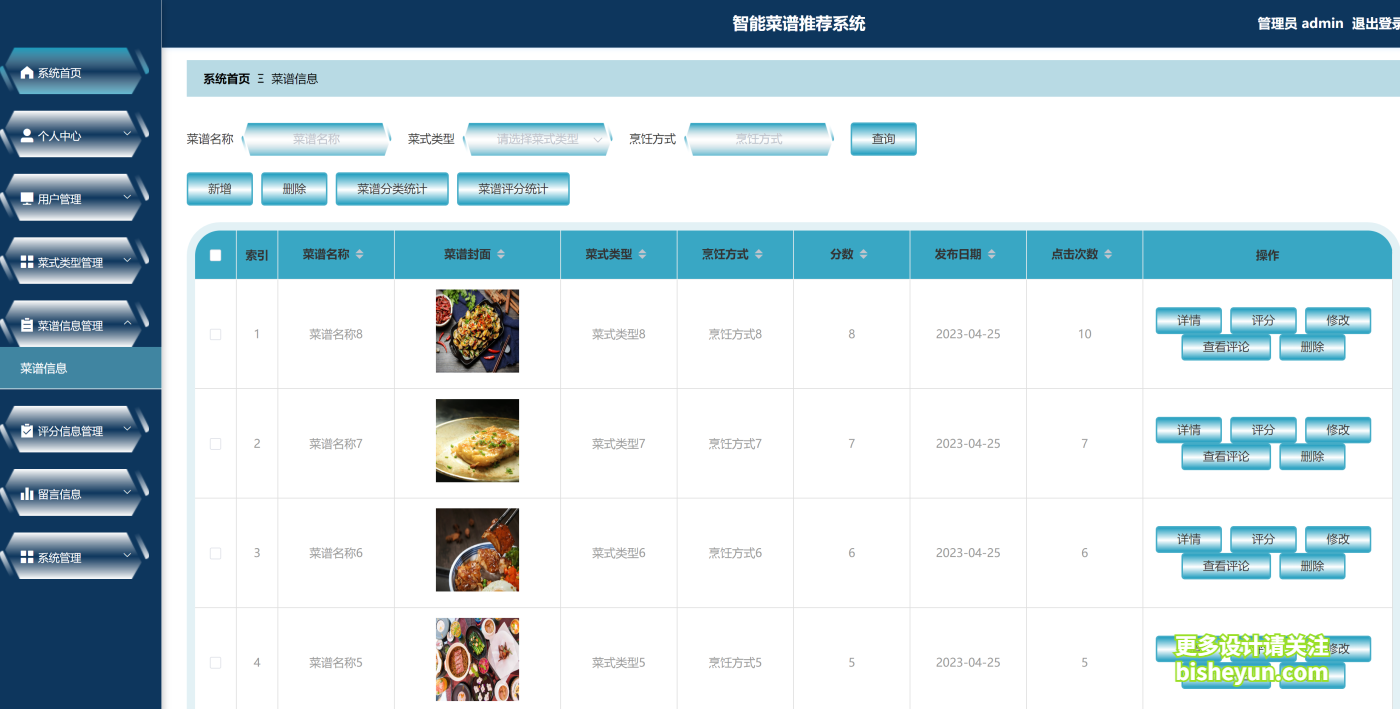Viewport: 1400px width, 709px height.
Task: Select 菜谱信息 submenu item in sidebar
Action: click(42, 368)
